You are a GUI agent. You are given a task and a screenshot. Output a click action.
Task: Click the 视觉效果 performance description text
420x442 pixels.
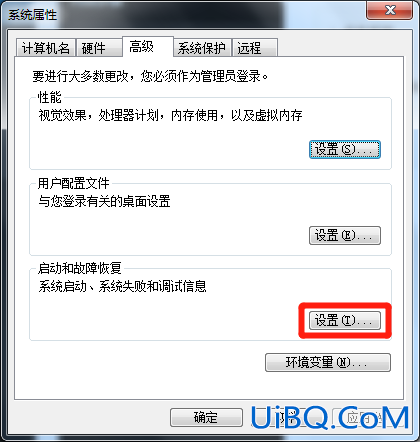coord(170,115)
